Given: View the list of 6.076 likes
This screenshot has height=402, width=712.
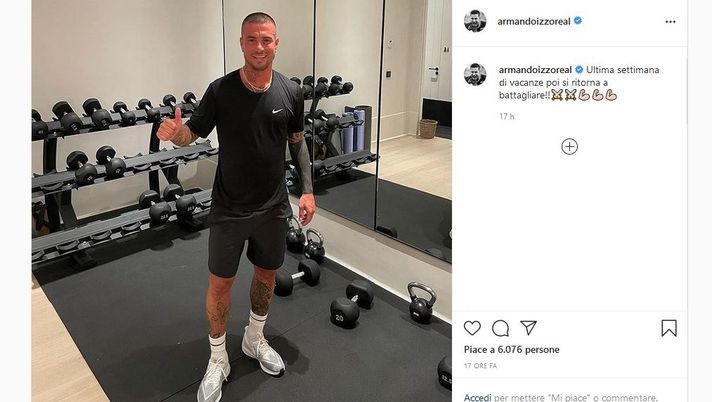Looking at the screenshot, I should (x=511, y=349).
